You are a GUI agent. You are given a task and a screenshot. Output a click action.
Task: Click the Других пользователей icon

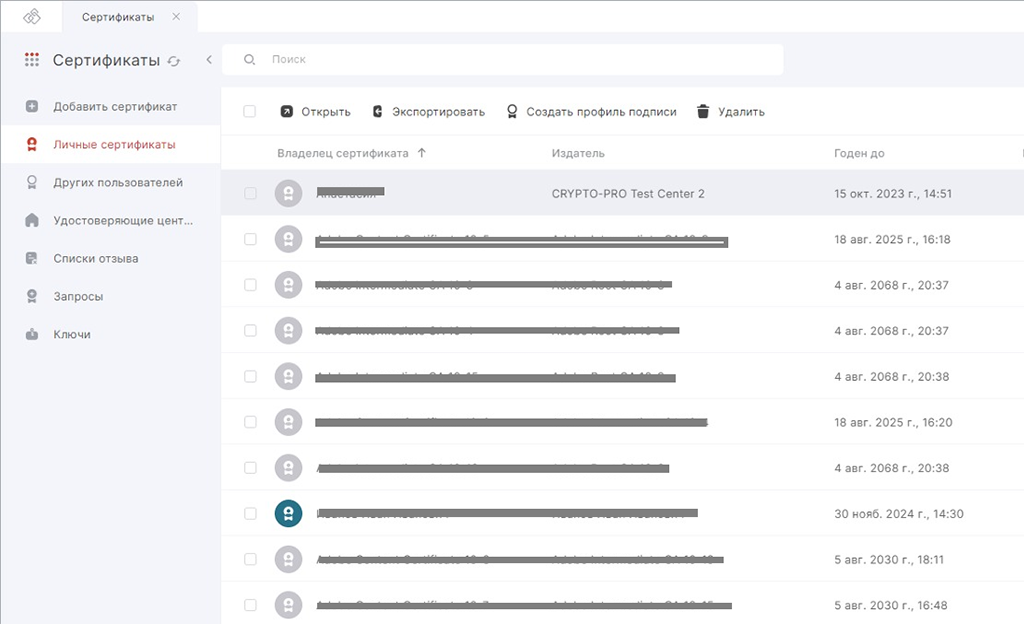32,182
